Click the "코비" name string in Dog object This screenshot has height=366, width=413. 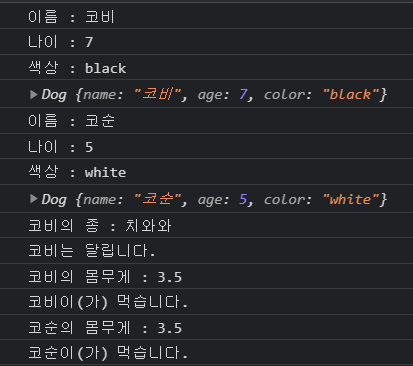(157, 94)
